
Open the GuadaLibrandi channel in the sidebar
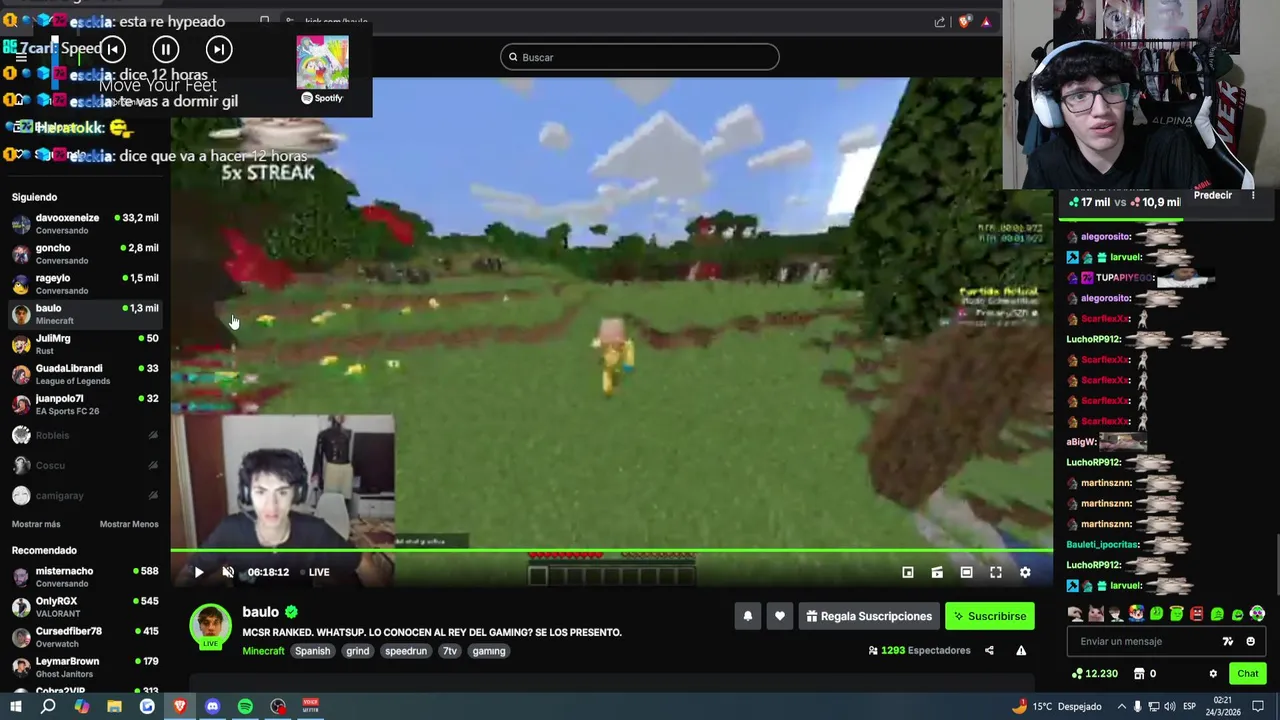85,374
